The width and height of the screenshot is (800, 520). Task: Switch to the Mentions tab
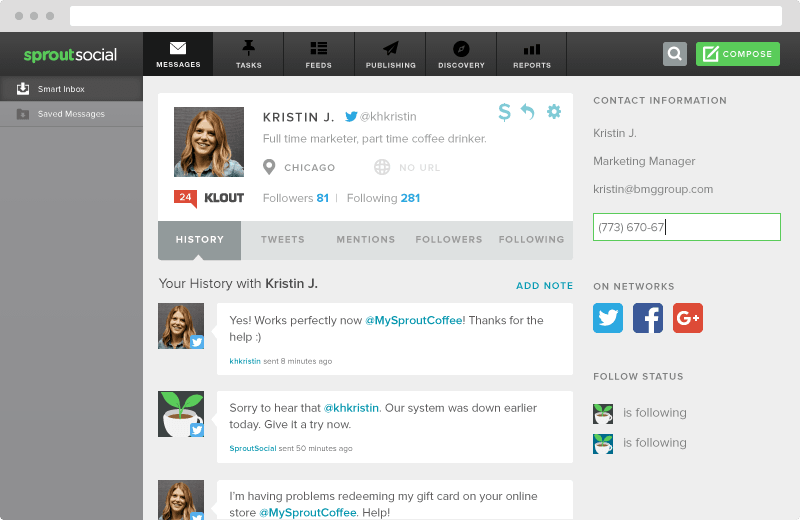click(366, 240)
